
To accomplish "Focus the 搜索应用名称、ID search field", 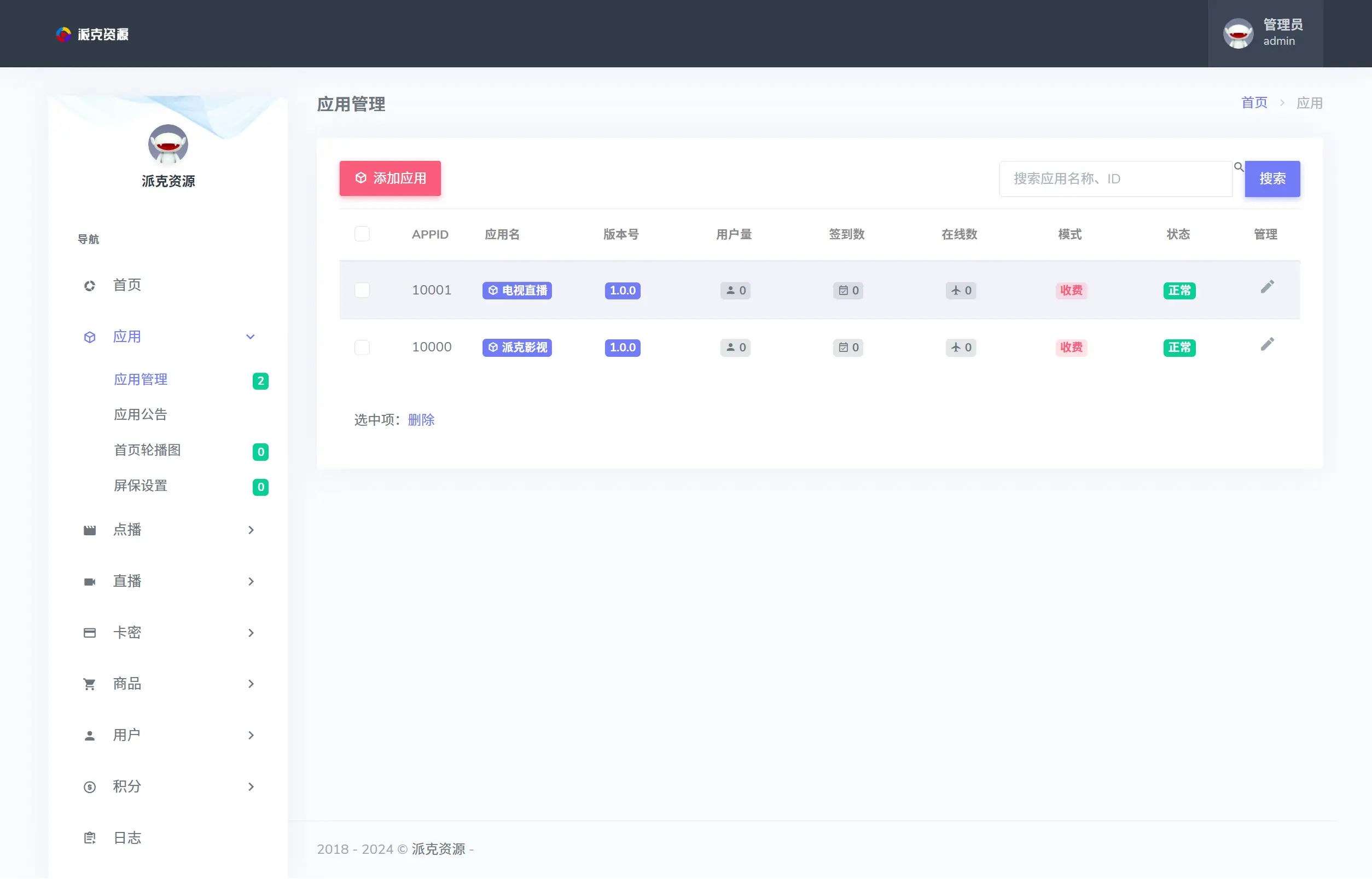I will (x=1115, y=178).
